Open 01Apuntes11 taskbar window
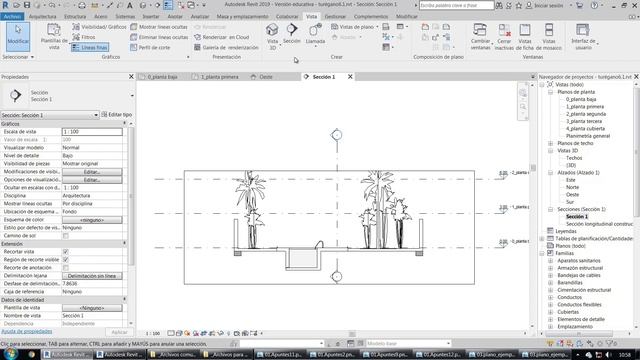 [x=281, y=354]
